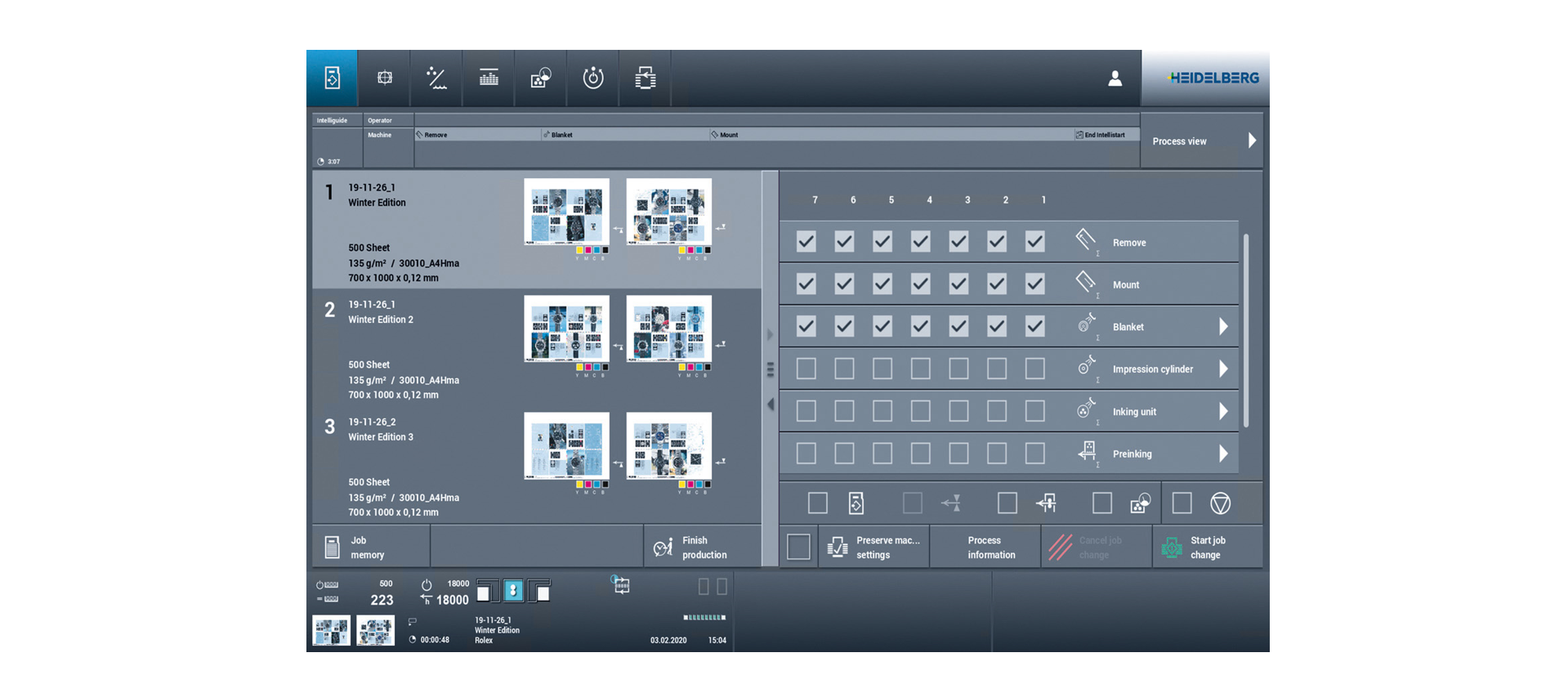The width and height of the screenshot is (1568, 693).
Task: Expand the Inking unit options arrow
Action: 1223,411
